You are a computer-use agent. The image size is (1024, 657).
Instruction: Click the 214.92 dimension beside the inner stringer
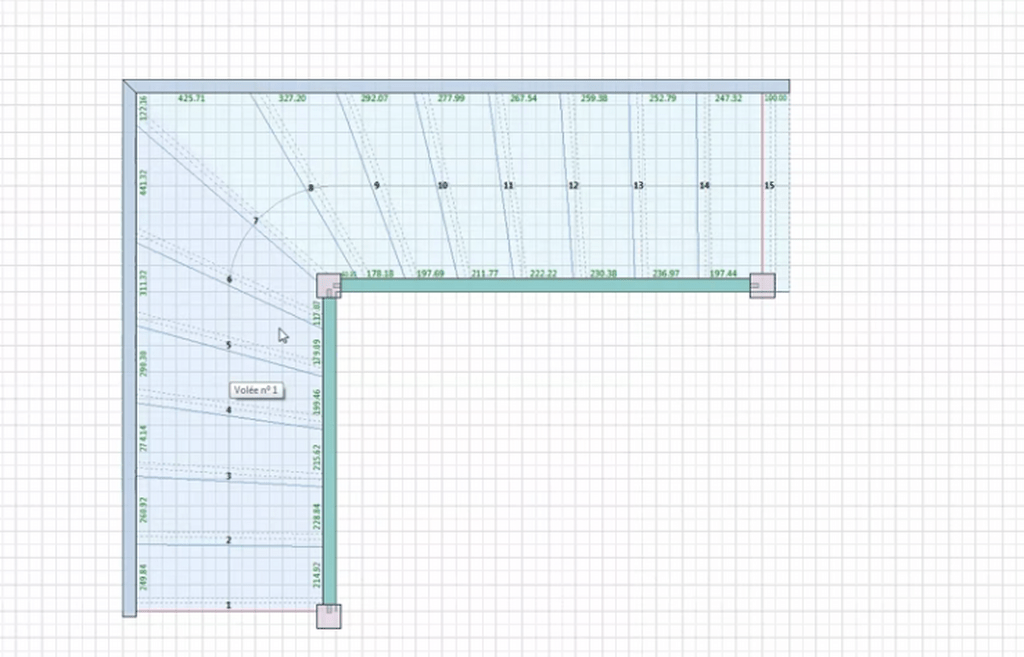pos(317,575)
